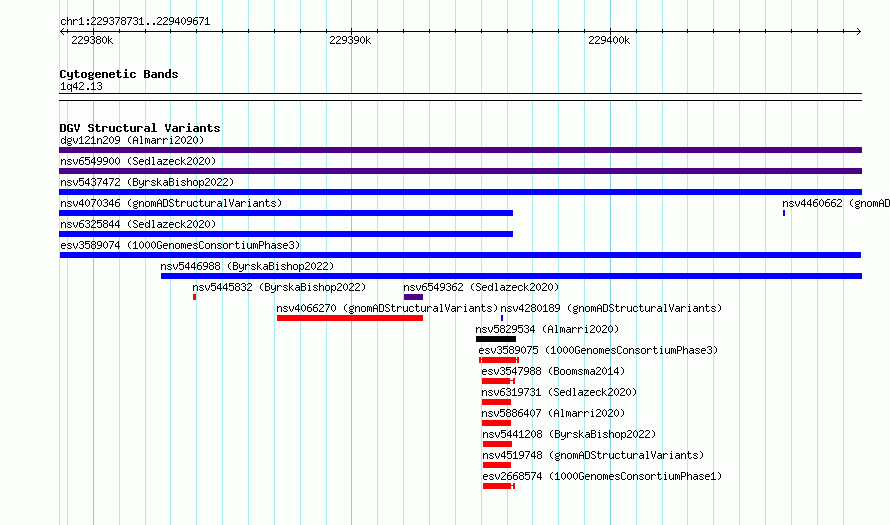Open the nsv4519748 (gnomADStructuralVariants) label
Screen dimensions: 890x525
(x=593, y=455)
